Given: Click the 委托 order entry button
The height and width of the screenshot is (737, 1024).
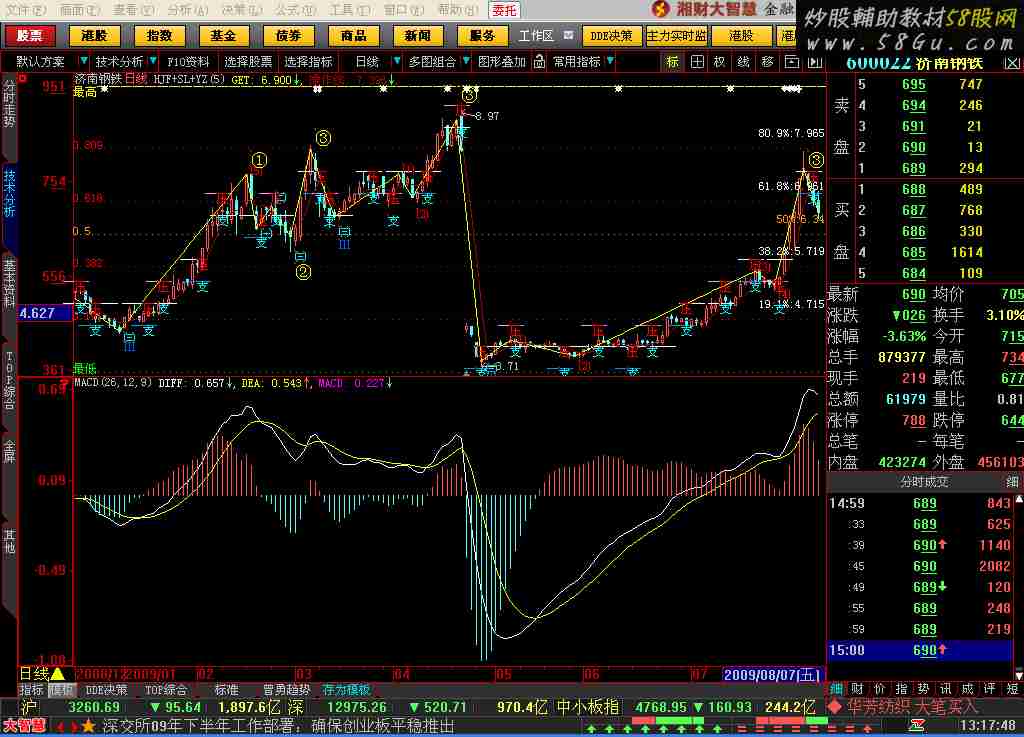Looking at the screenshot, I should click(504, 10).
